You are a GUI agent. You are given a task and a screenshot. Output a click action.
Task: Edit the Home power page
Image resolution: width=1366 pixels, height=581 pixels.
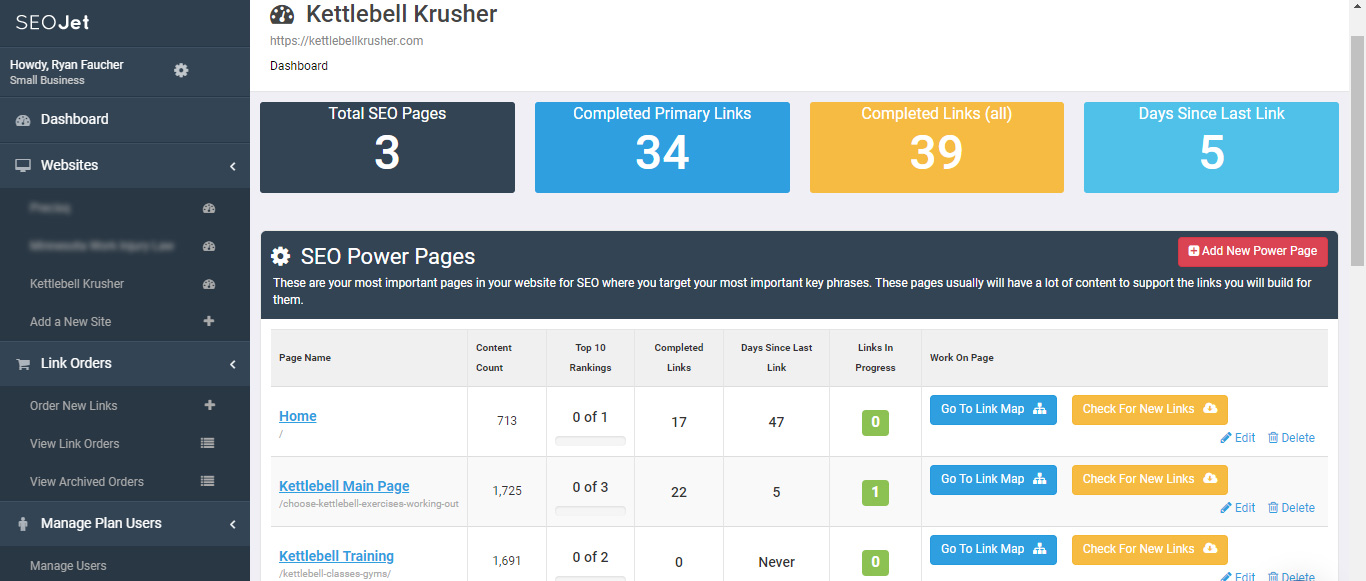(x=1238, y=438)
